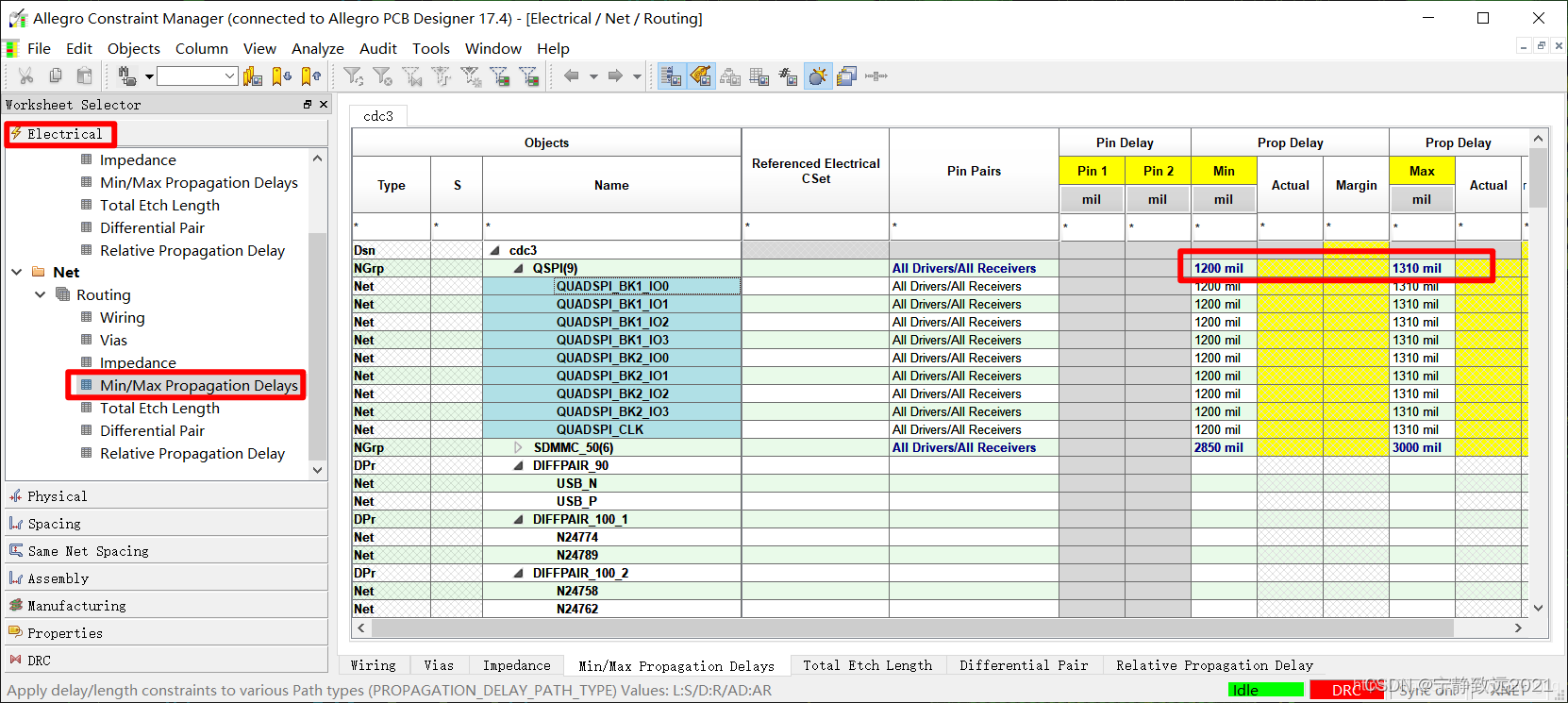Click the horizontal scrollbar under the table
This screenshot has height=703, width=1568.
click(x=906, y=628)
